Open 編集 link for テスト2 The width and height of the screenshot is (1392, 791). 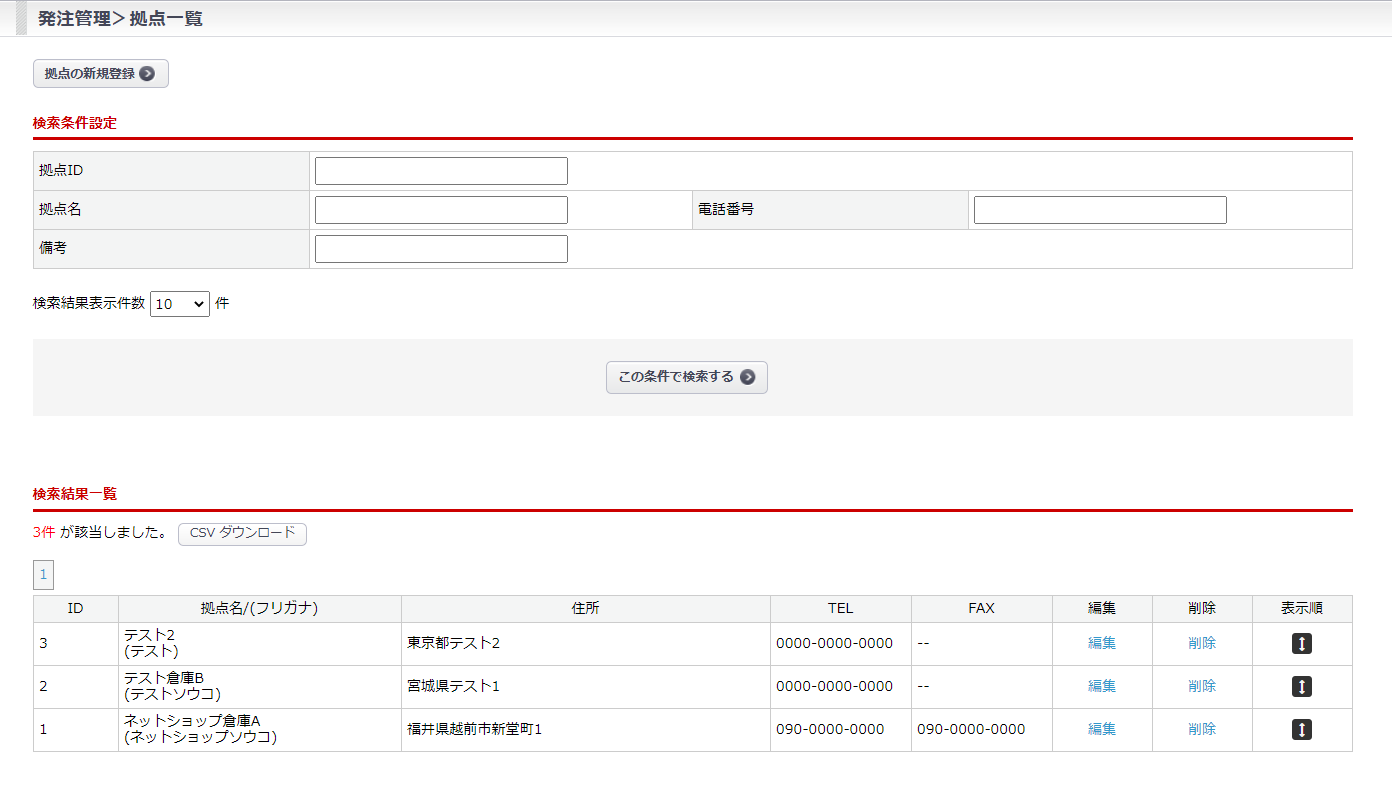[x=1102, y=643]
